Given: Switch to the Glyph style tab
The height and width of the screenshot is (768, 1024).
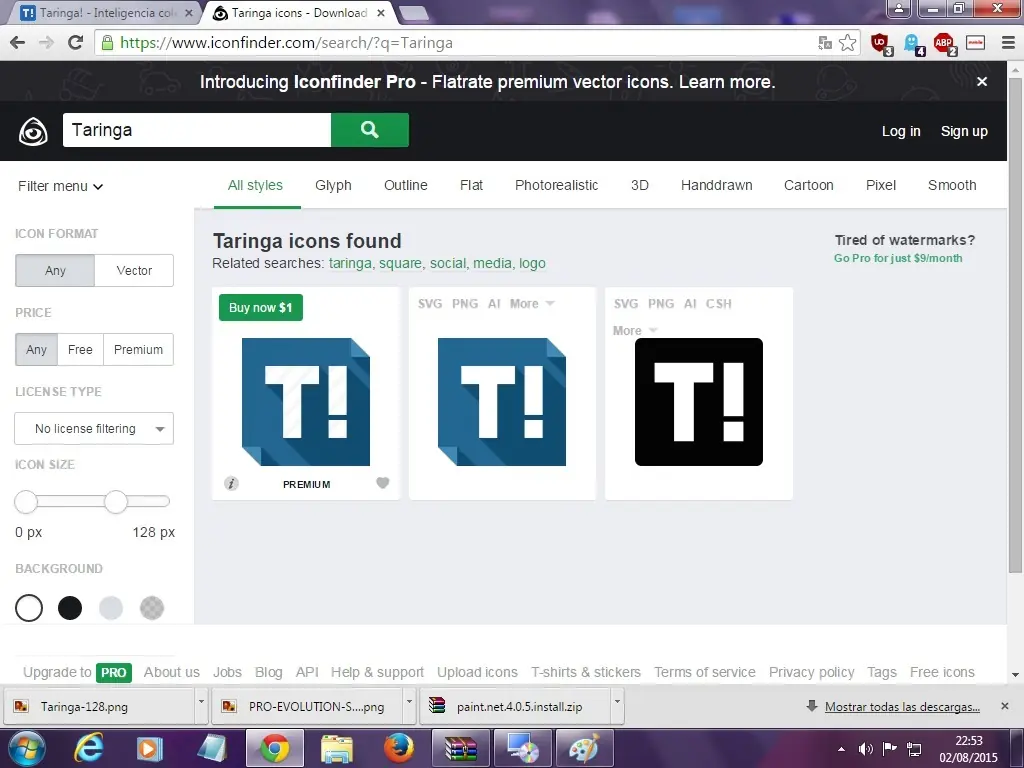Looking at the screenshot, I should click(x=333, y=185).
